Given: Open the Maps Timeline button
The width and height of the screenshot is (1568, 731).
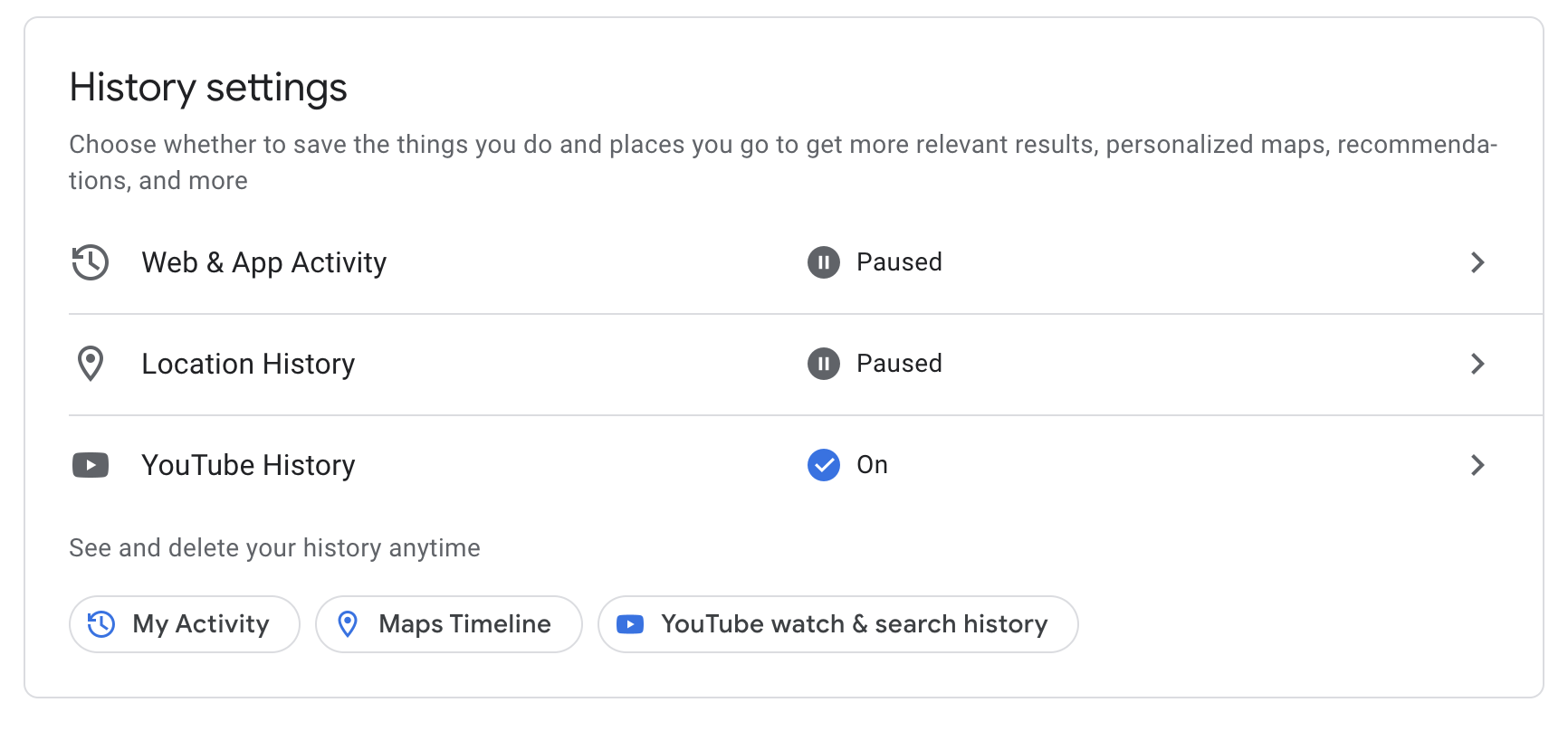Looking at the screenshot, I should pyautogui.click(x=449, y=624).
